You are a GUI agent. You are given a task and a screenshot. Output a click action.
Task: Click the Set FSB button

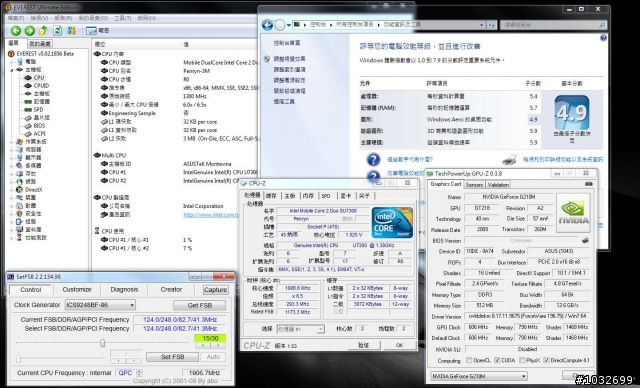[x=172, y=357]
